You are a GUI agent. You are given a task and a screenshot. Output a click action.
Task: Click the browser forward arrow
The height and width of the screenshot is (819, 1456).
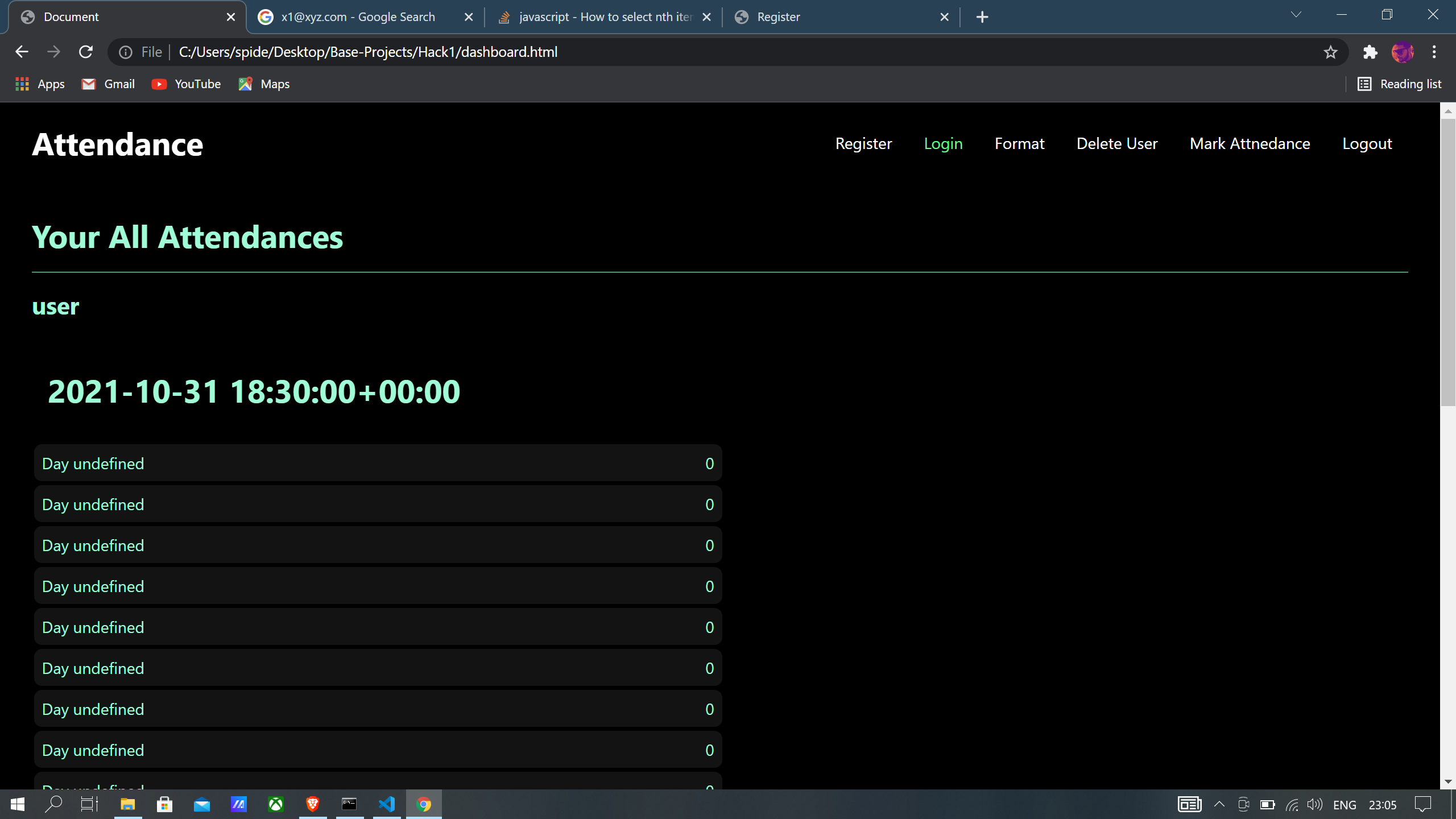point(53,52)
